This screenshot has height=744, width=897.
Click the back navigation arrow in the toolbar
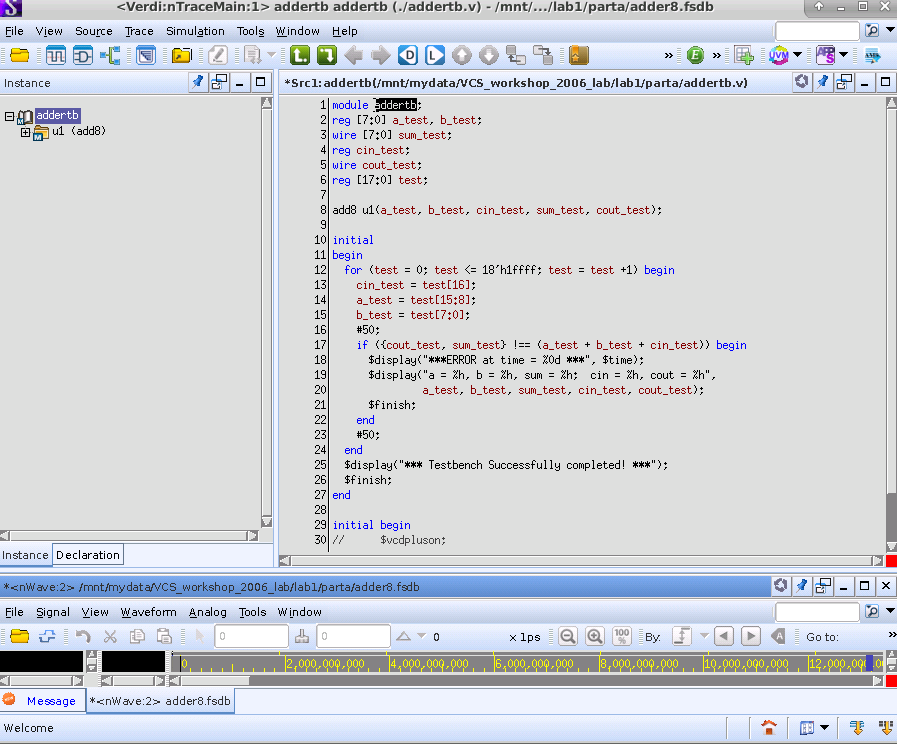click(x=352, y=55)
